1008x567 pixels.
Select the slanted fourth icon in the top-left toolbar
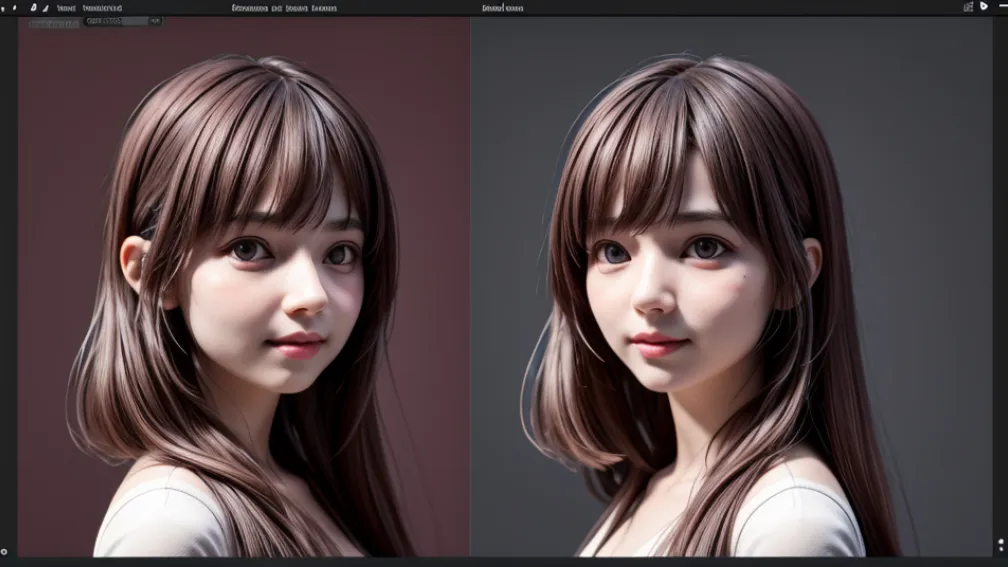coord(45,7)
